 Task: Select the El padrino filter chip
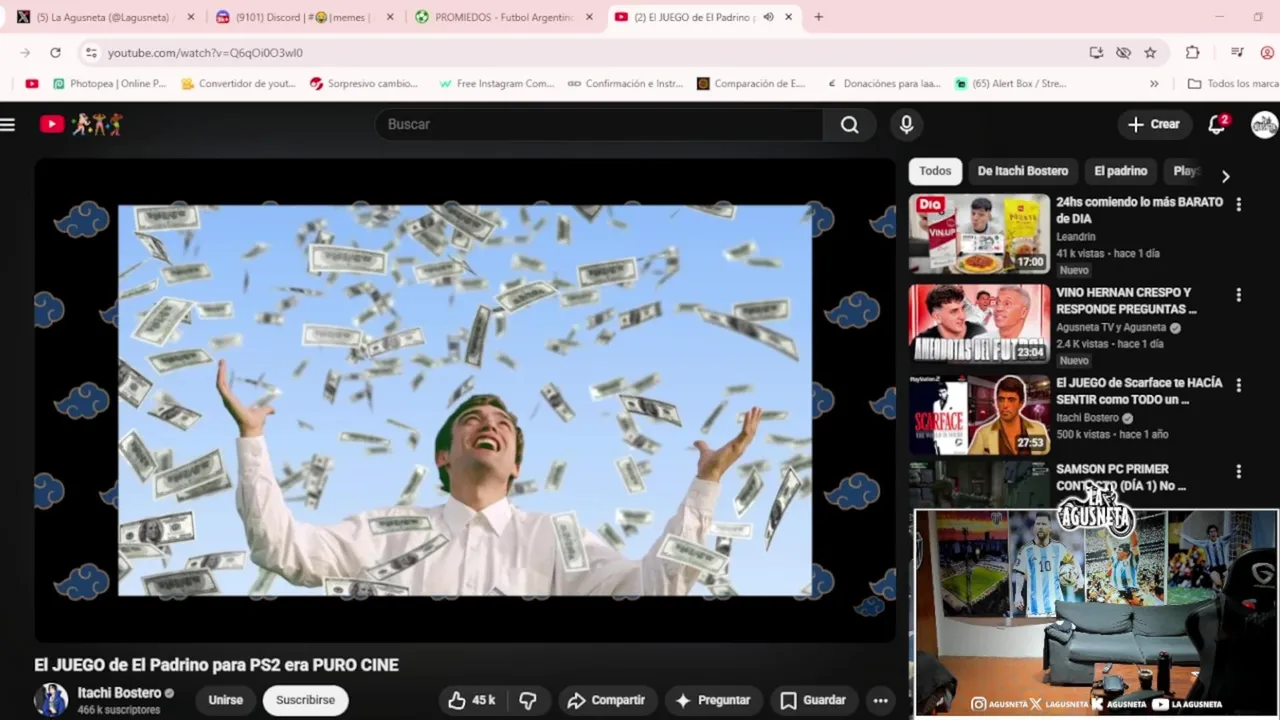pos(1120,171)
